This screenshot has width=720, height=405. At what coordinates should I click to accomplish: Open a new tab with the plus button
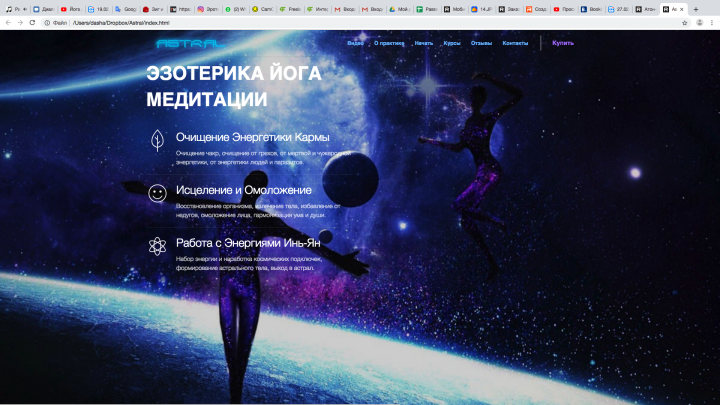[696, 9]
